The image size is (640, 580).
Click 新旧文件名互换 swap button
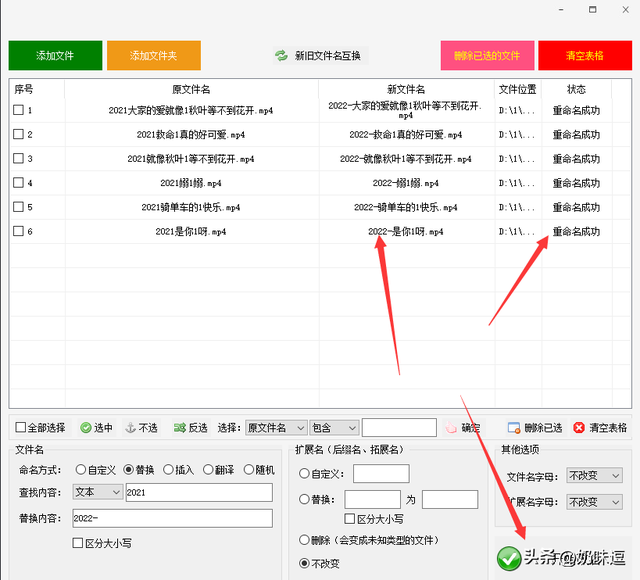(320, 56)
